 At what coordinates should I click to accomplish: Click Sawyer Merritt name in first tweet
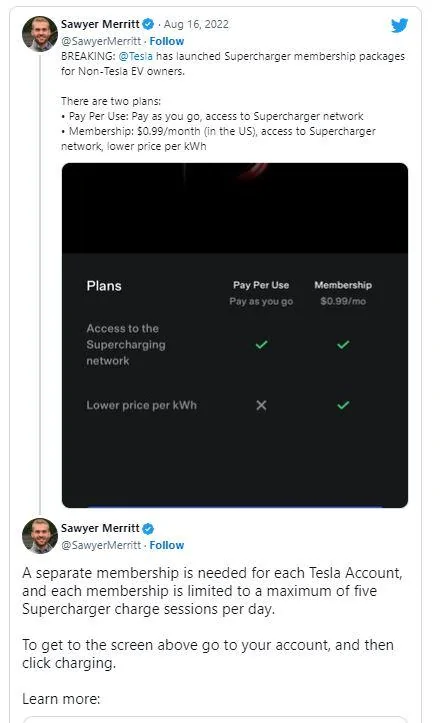click(x=100, y=24)
